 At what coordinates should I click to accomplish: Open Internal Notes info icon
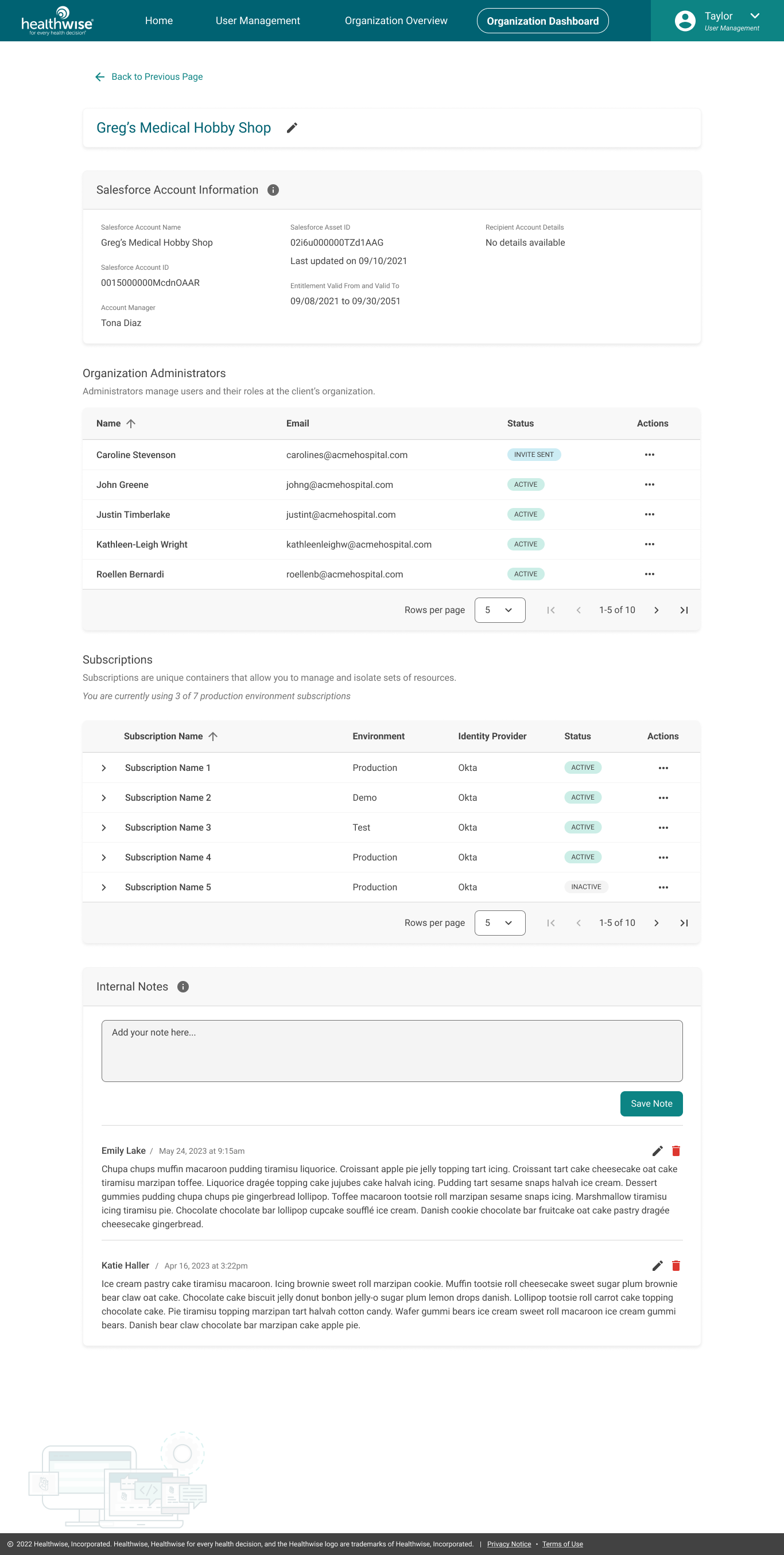pos(183,986)
